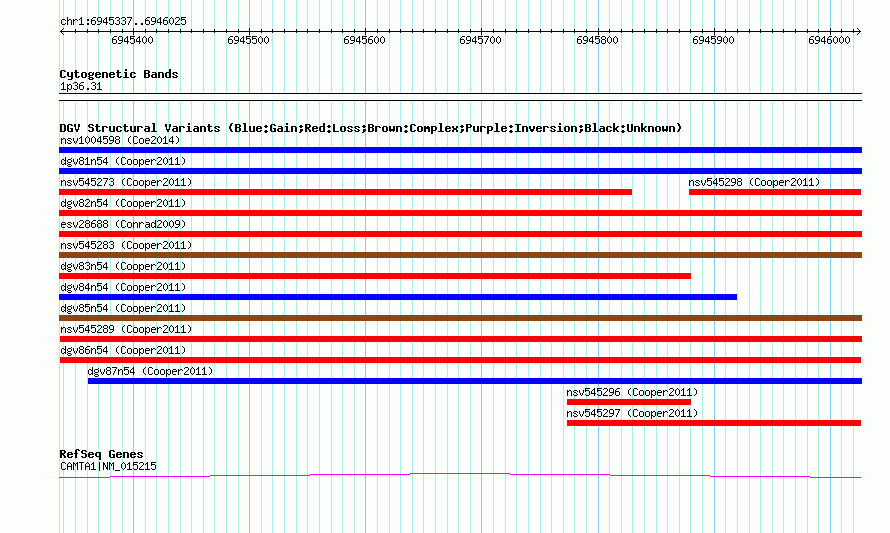This screenshot has width=890, height=533.
Task: Click the dgv85n54 (Cooper2011) label
Action: [123, 308]
